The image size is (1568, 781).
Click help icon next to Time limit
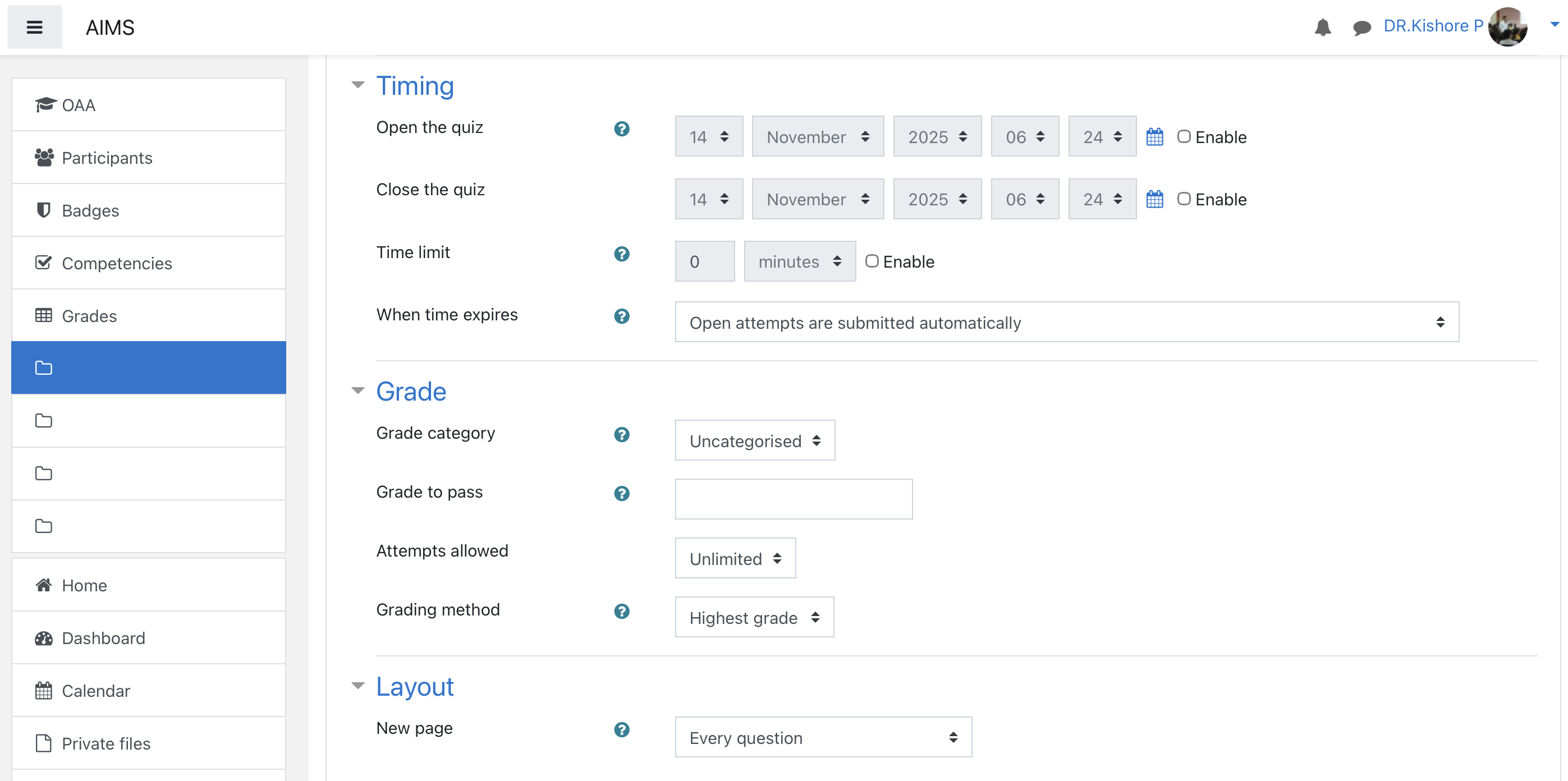coord(621,254)
